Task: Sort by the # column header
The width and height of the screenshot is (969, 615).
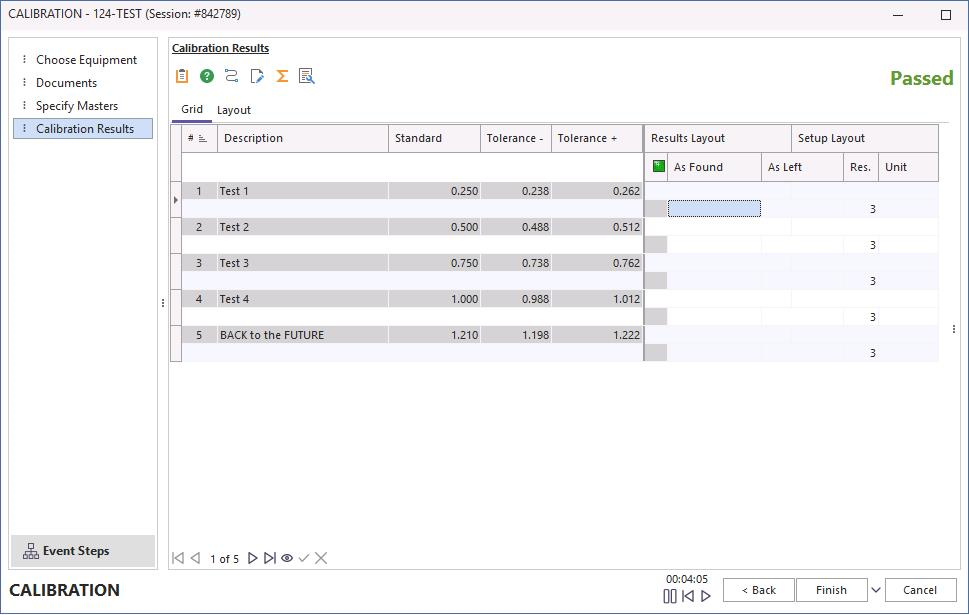Action: point(197,138)
